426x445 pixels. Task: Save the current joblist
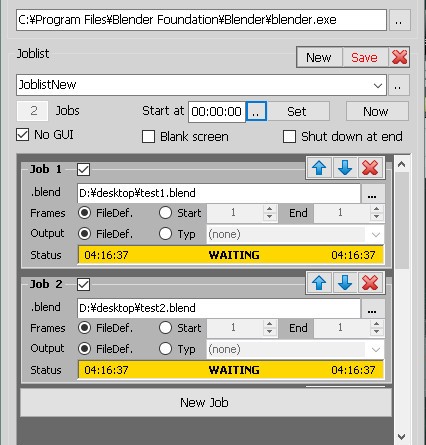364,57
